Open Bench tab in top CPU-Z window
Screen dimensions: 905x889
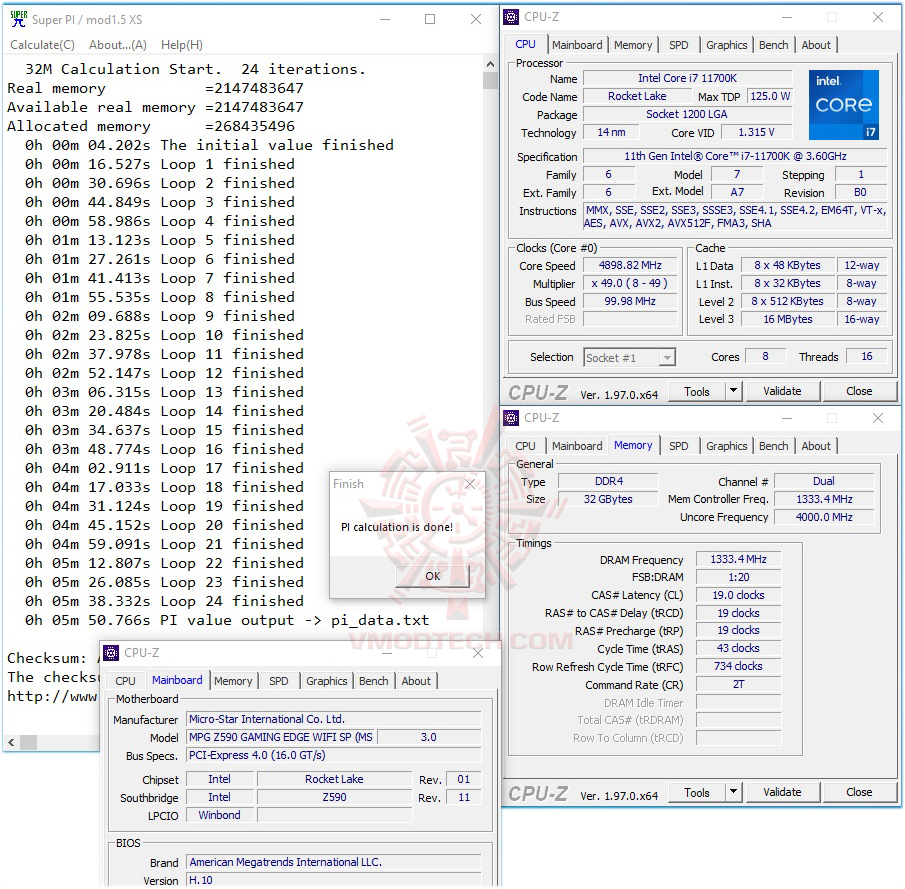coord(773,45)
